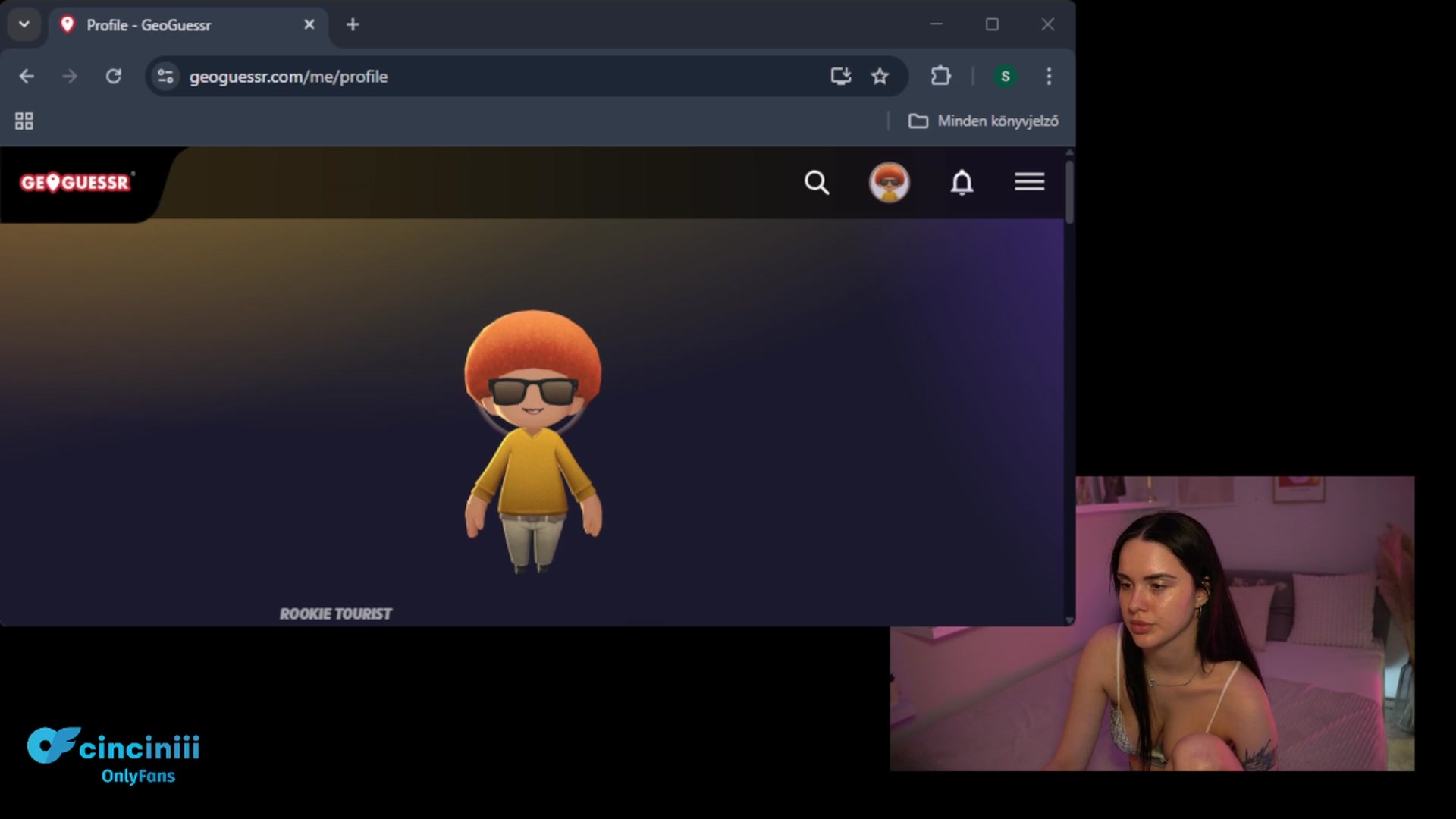This screenshot has height=819, width=1456.
Task: Open the GeoGuessr search magnifier
Action: click(816, 183)
